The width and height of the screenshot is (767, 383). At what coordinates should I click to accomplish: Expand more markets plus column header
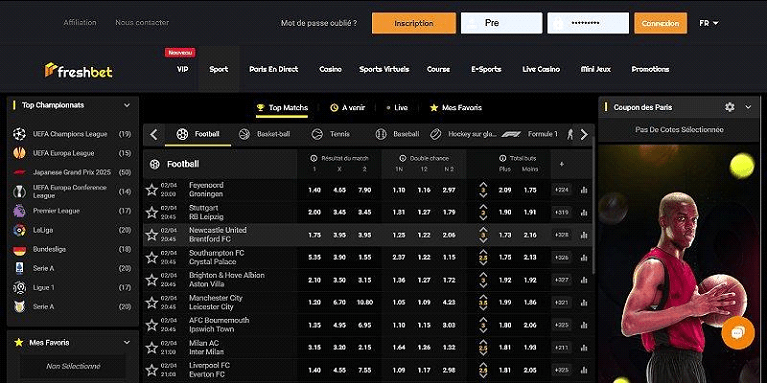tap(562, 164)
